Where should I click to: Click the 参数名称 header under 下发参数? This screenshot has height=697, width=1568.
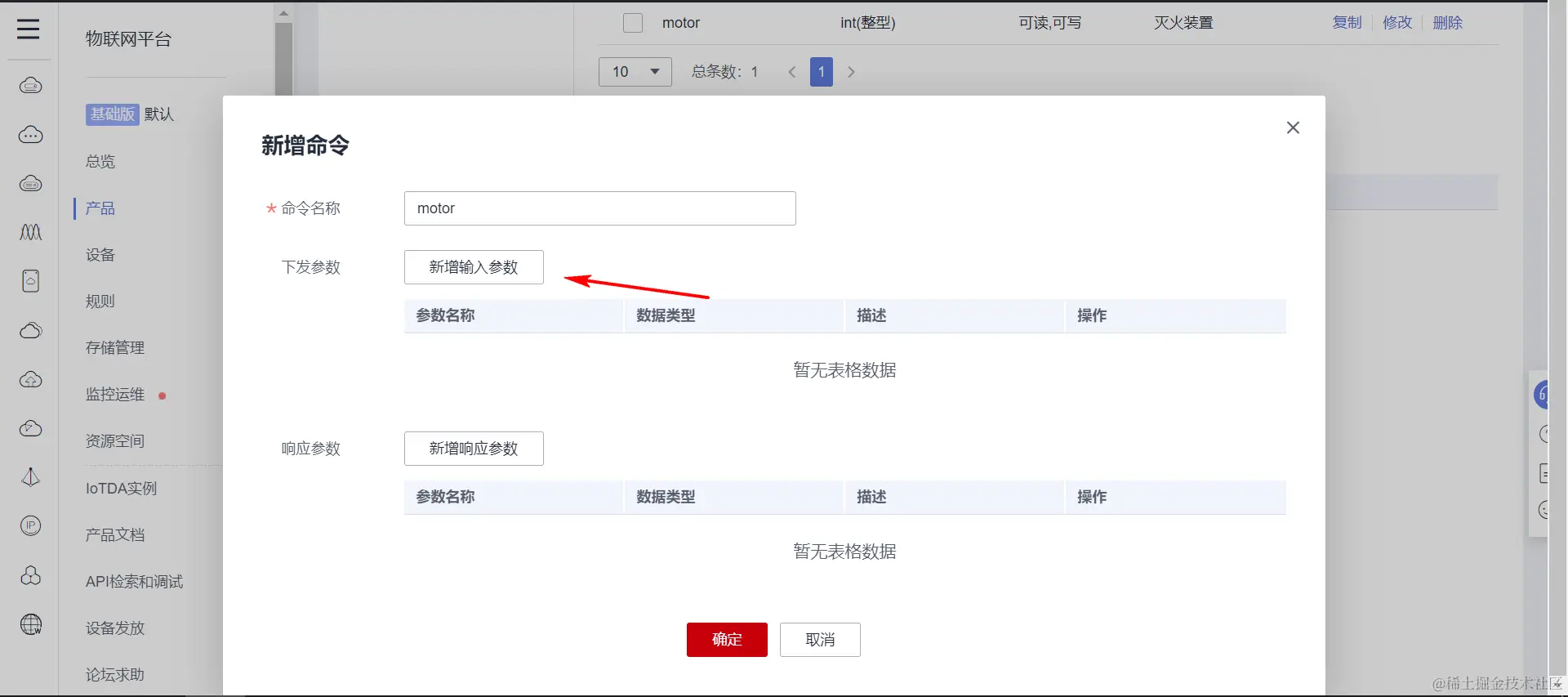pyautogui.click(x=445, y=315)
